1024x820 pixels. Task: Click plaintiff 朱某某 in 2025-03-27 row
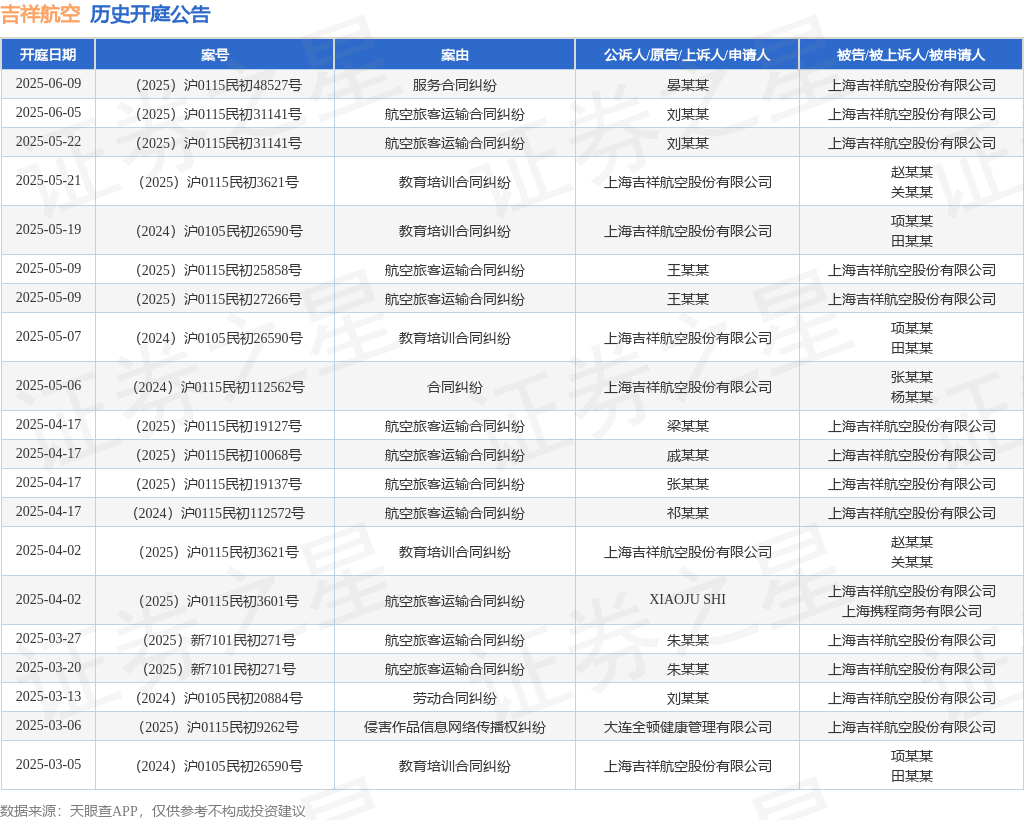click(688, 640)
